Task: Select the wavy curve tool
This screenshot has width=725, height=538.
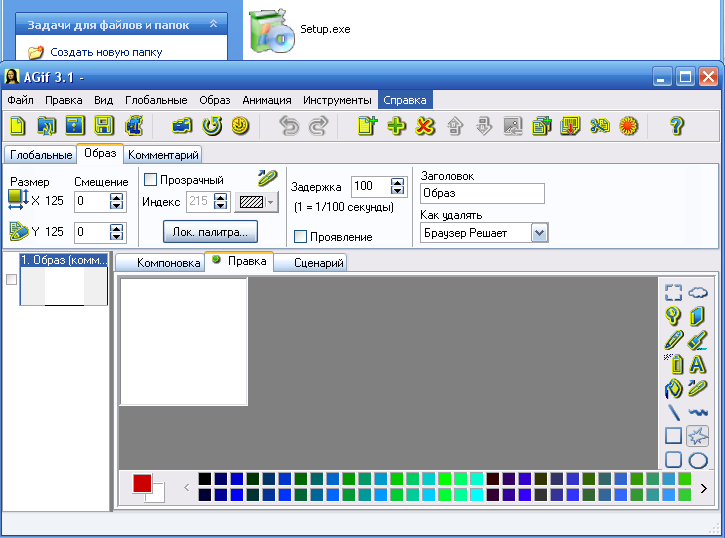Action: [x=698, y=412]
